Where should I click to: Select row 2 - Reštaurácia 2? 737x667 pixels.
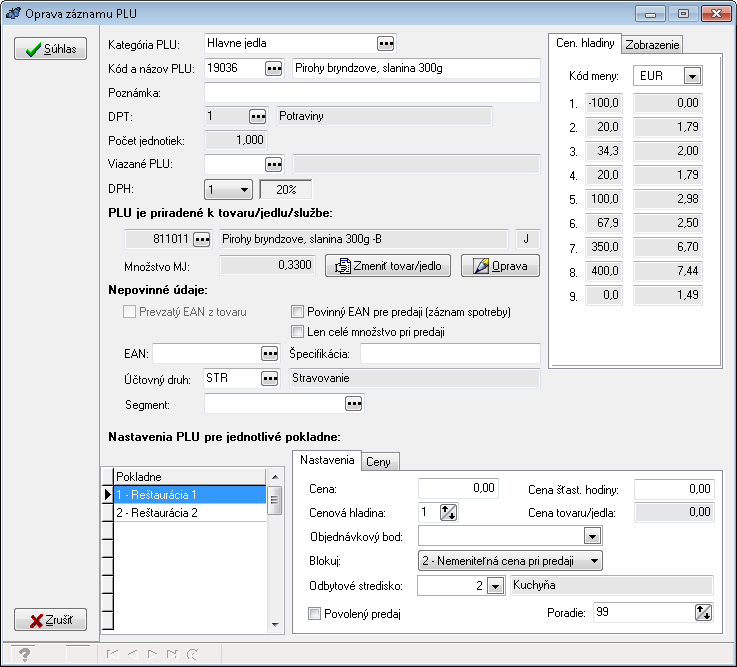click(190, 512)
